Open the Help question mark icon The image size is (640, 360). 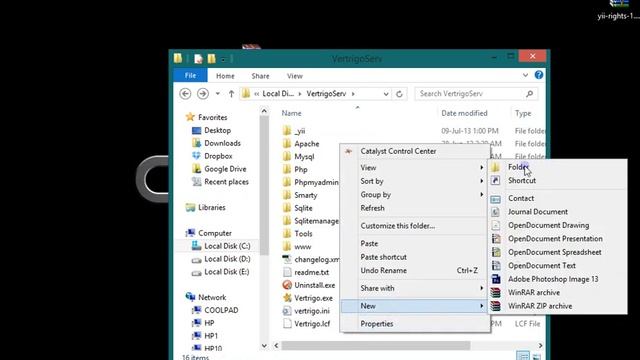[539, 75]
